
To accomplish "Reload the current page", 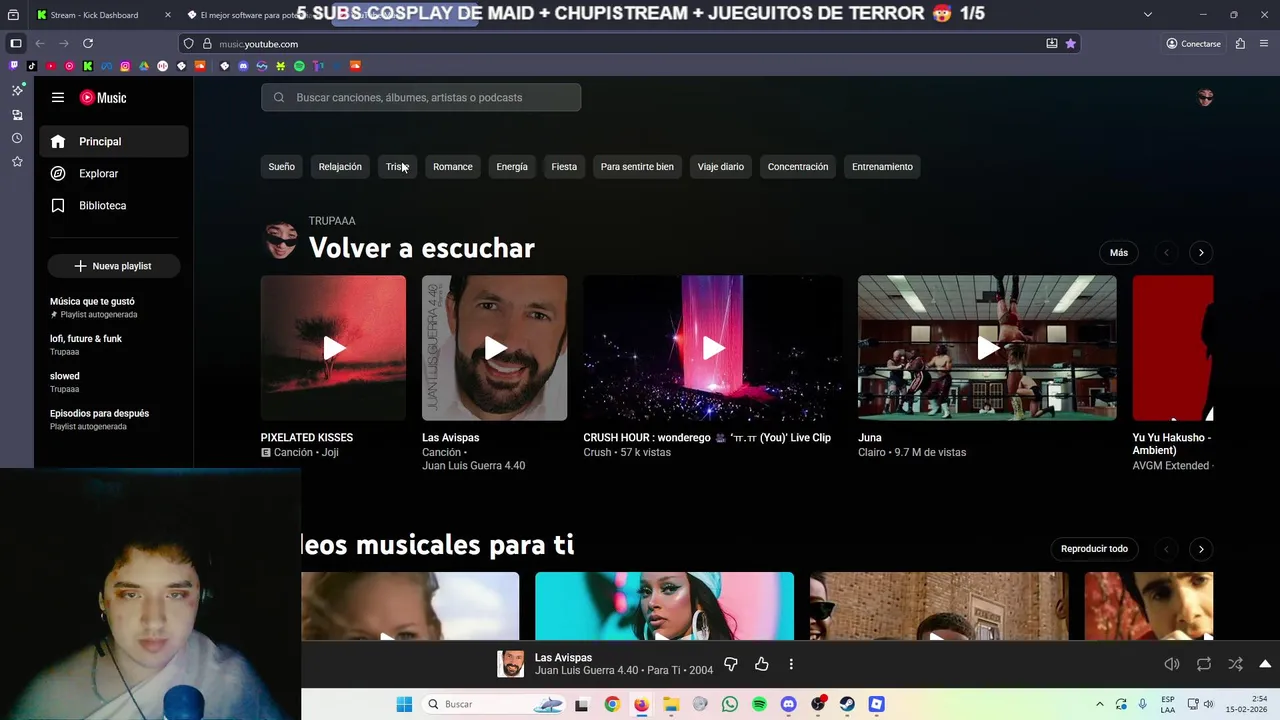I will [x=88, y=44].
